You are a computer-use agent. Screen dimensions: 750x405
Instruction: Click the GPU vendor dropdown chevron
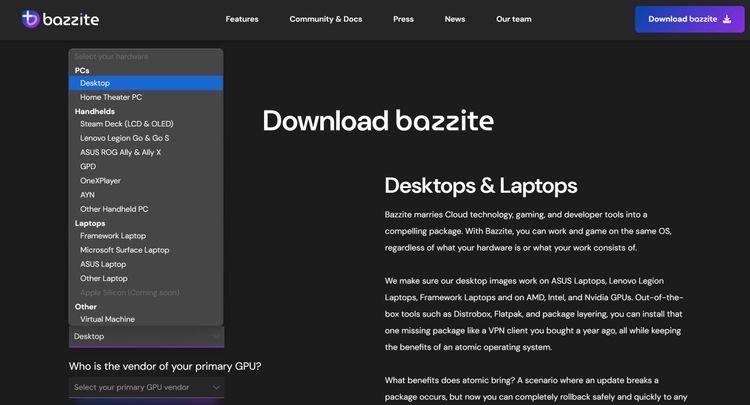pos(216,387)
